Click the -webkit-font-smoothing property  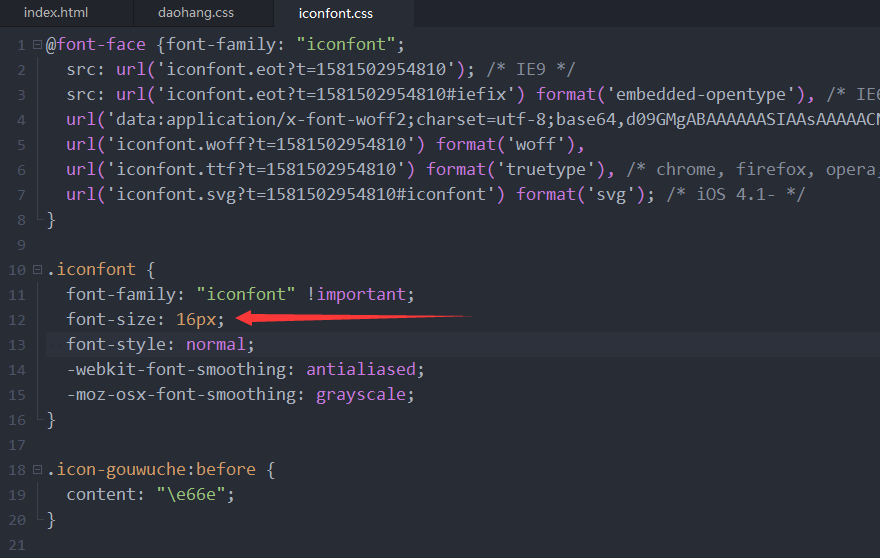point(177,369)
